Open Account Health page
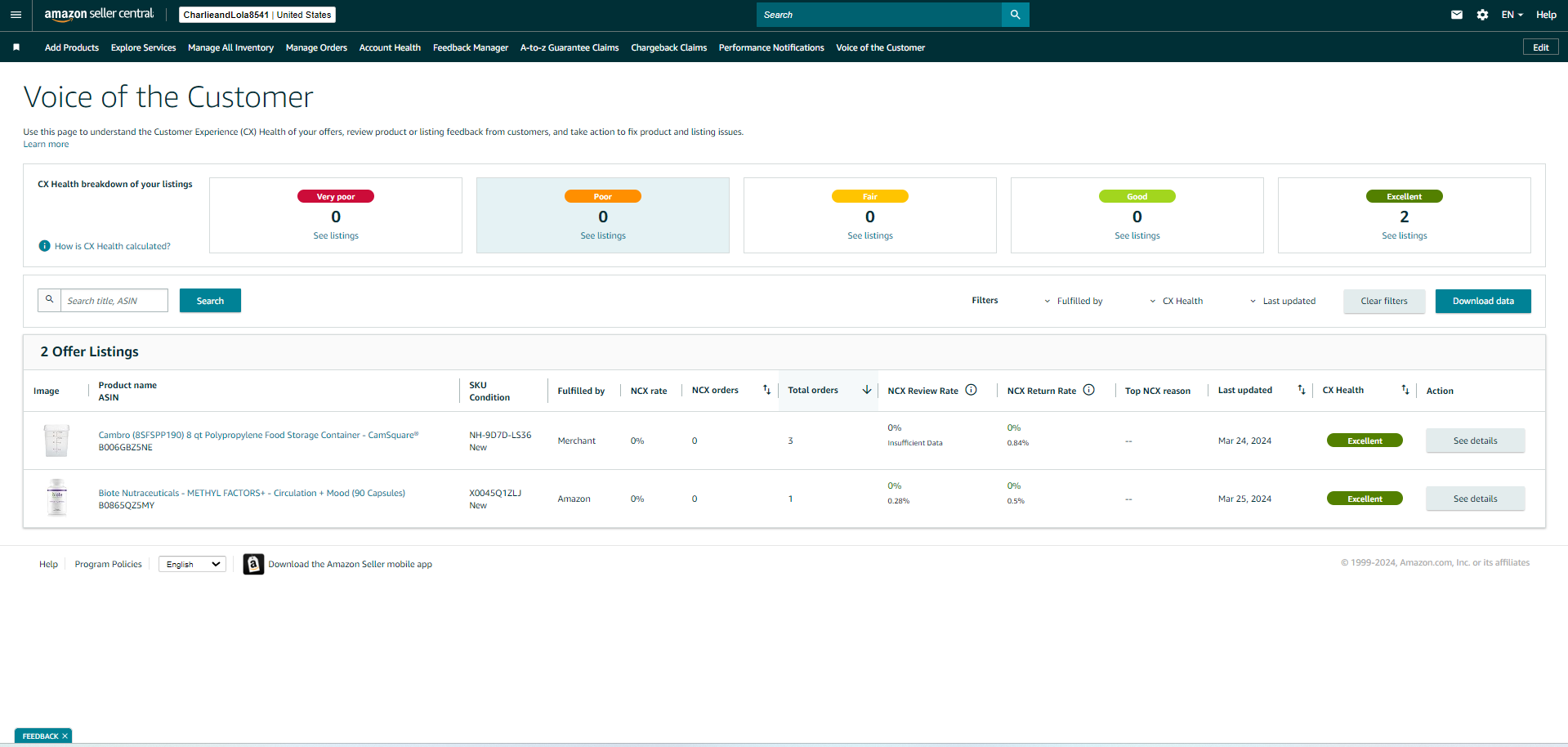This screenshot has width=1568, height=747. coord(390,47)
